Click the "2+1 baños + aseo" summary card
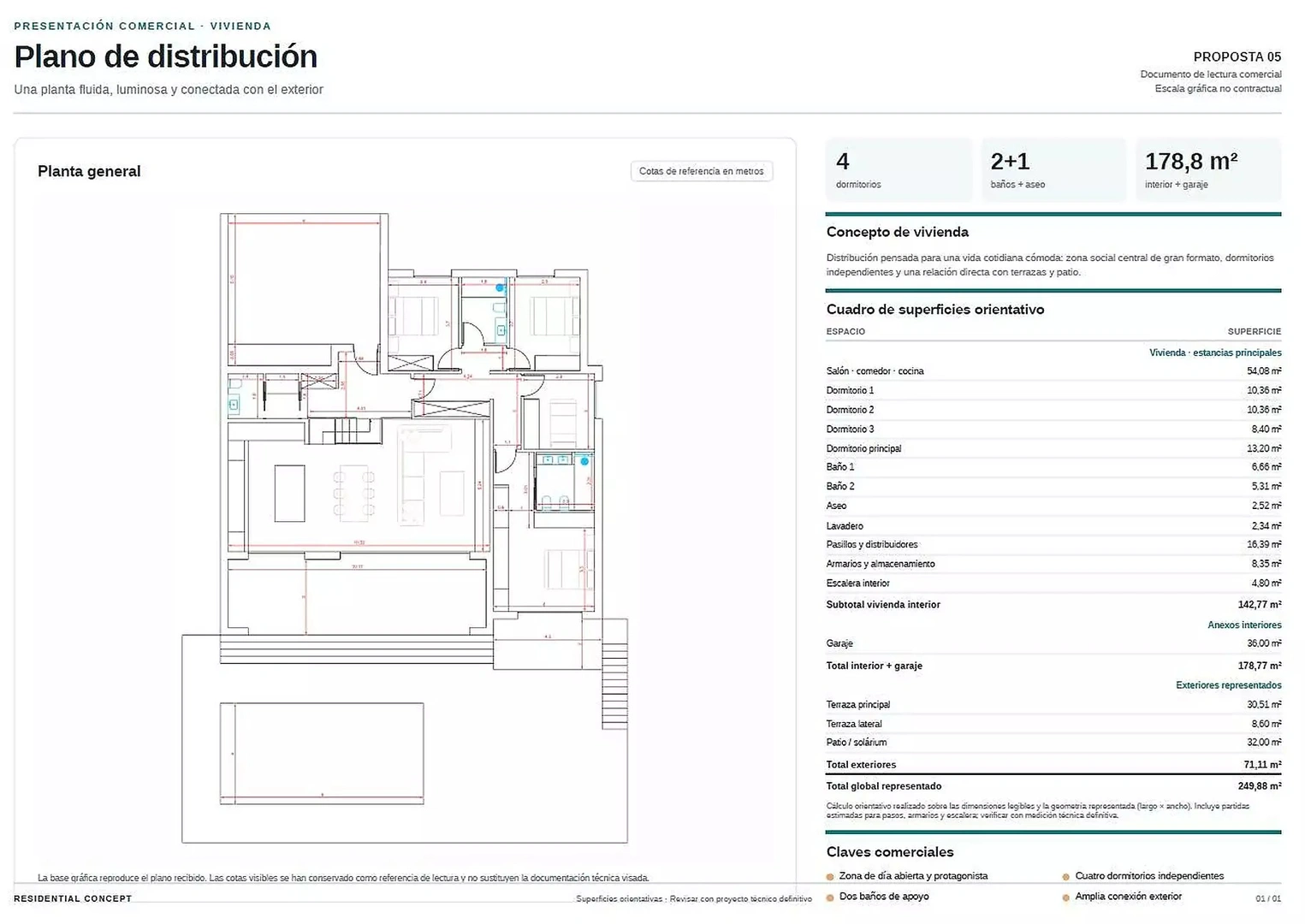Viewport: 1305px width, 924px height. click(1053, 170)
